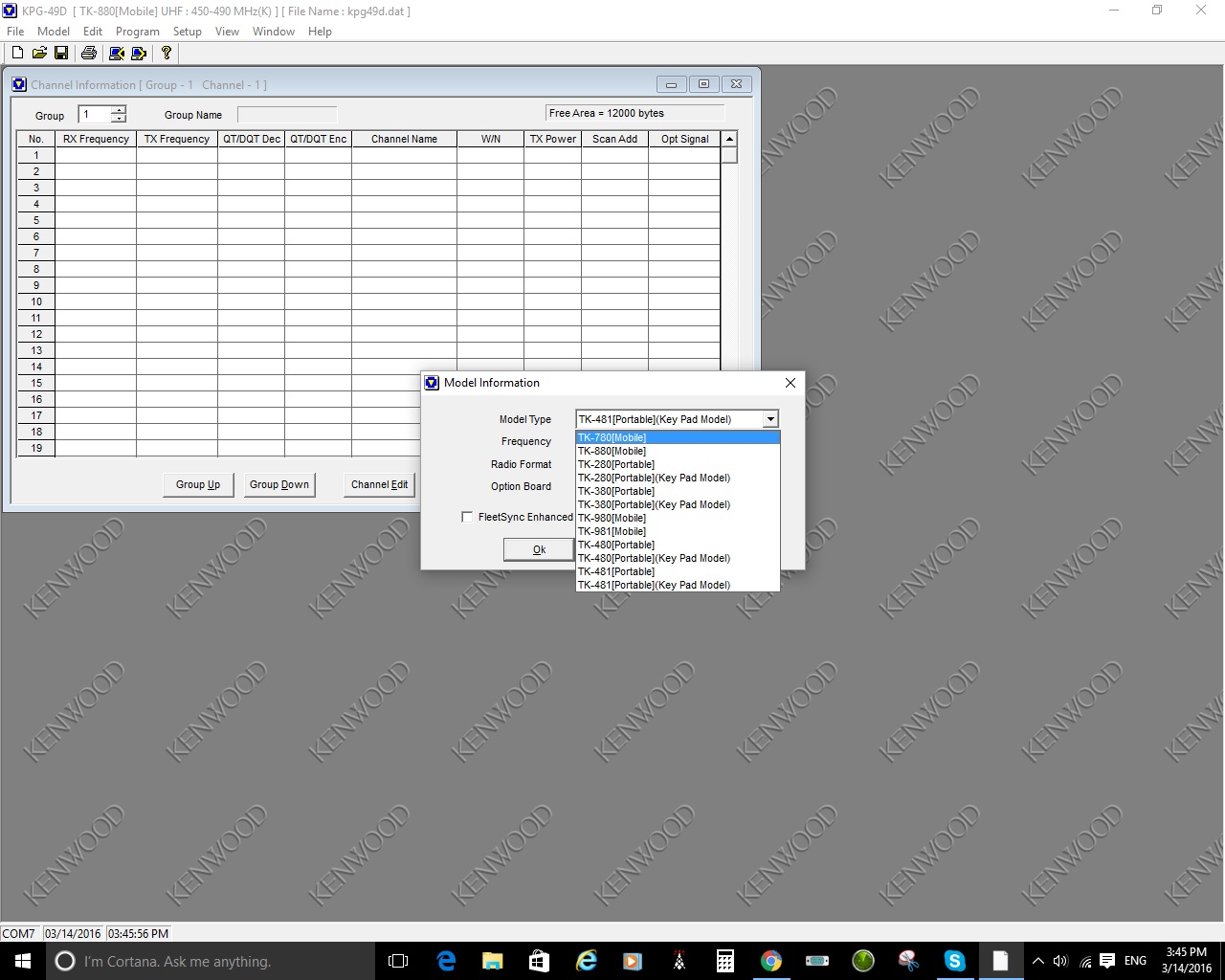
Task: Open Google Chrome from the taskbar
Action: [x=771, y=961]
